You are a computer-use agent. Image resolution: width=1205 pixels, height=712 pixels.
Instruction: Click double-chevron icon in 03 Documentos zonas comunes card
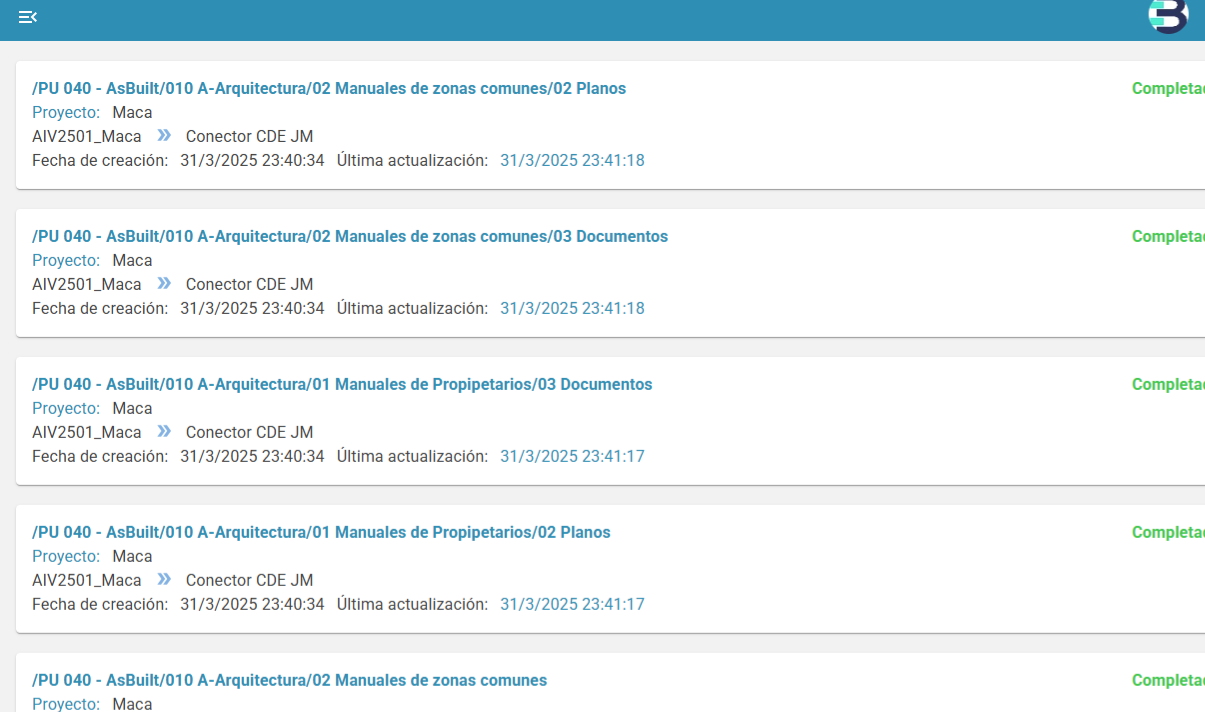point(164,283)
